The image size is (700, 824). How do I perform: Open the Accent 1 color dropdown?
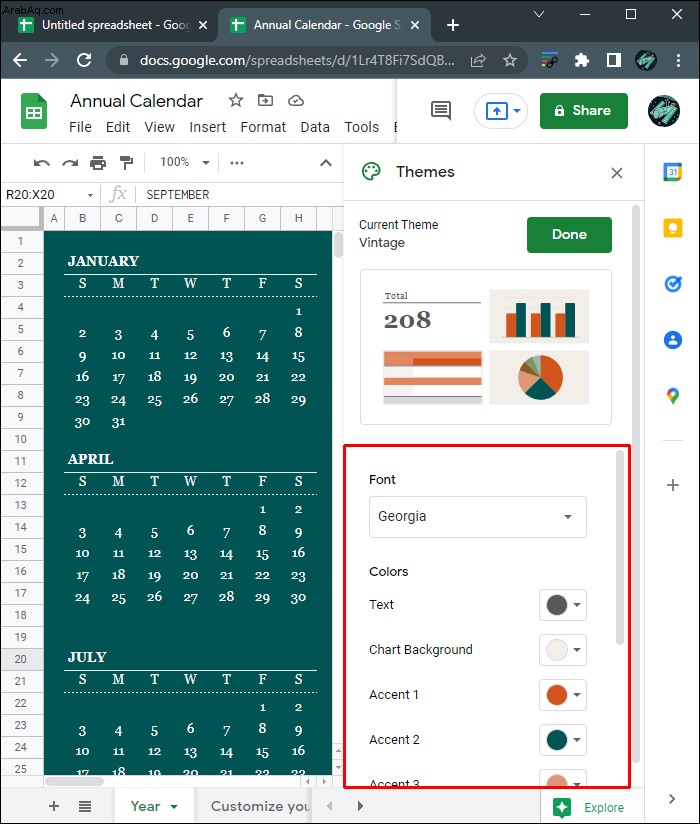(x=563, y=695)
